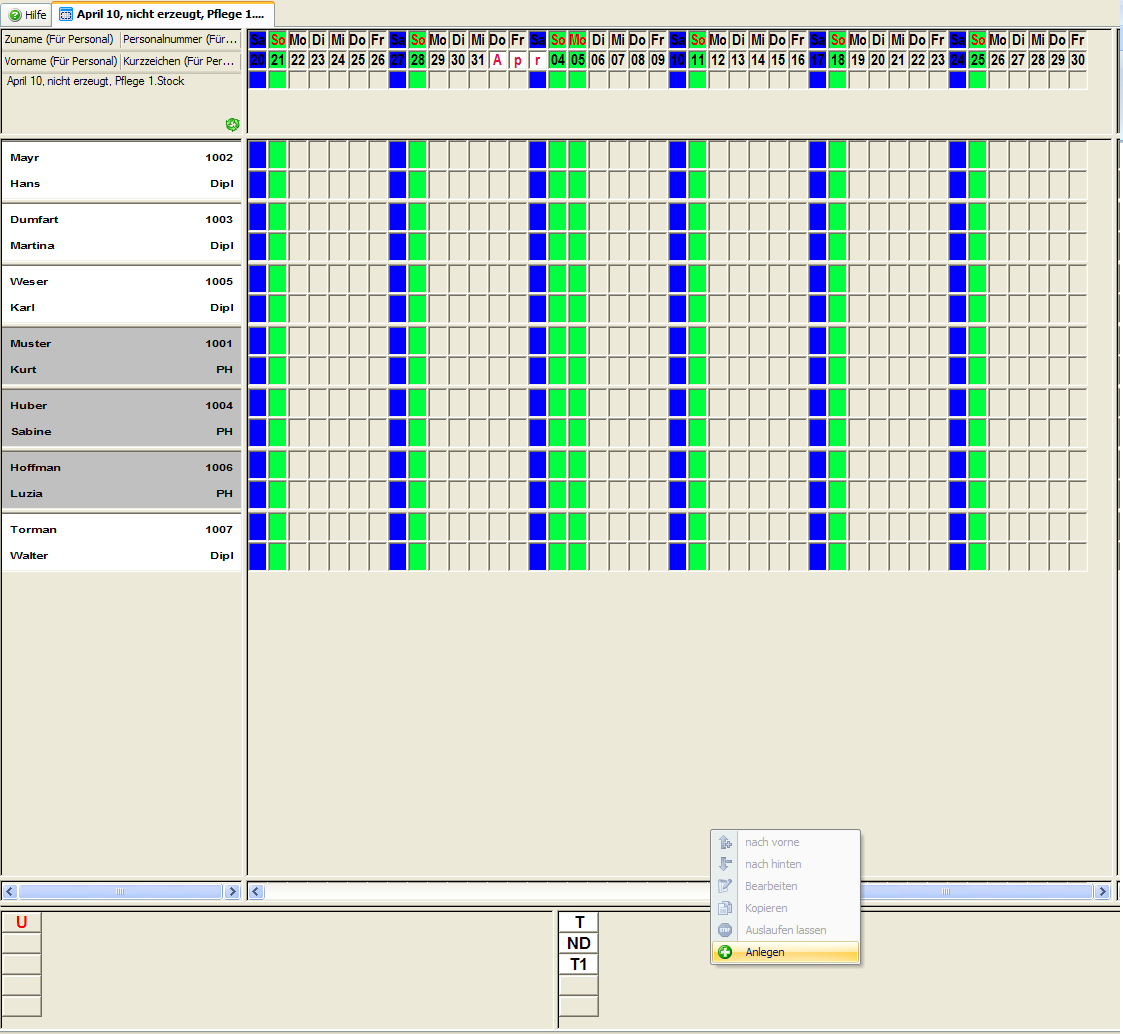Select the T1 shift code cell

(578, 964)
